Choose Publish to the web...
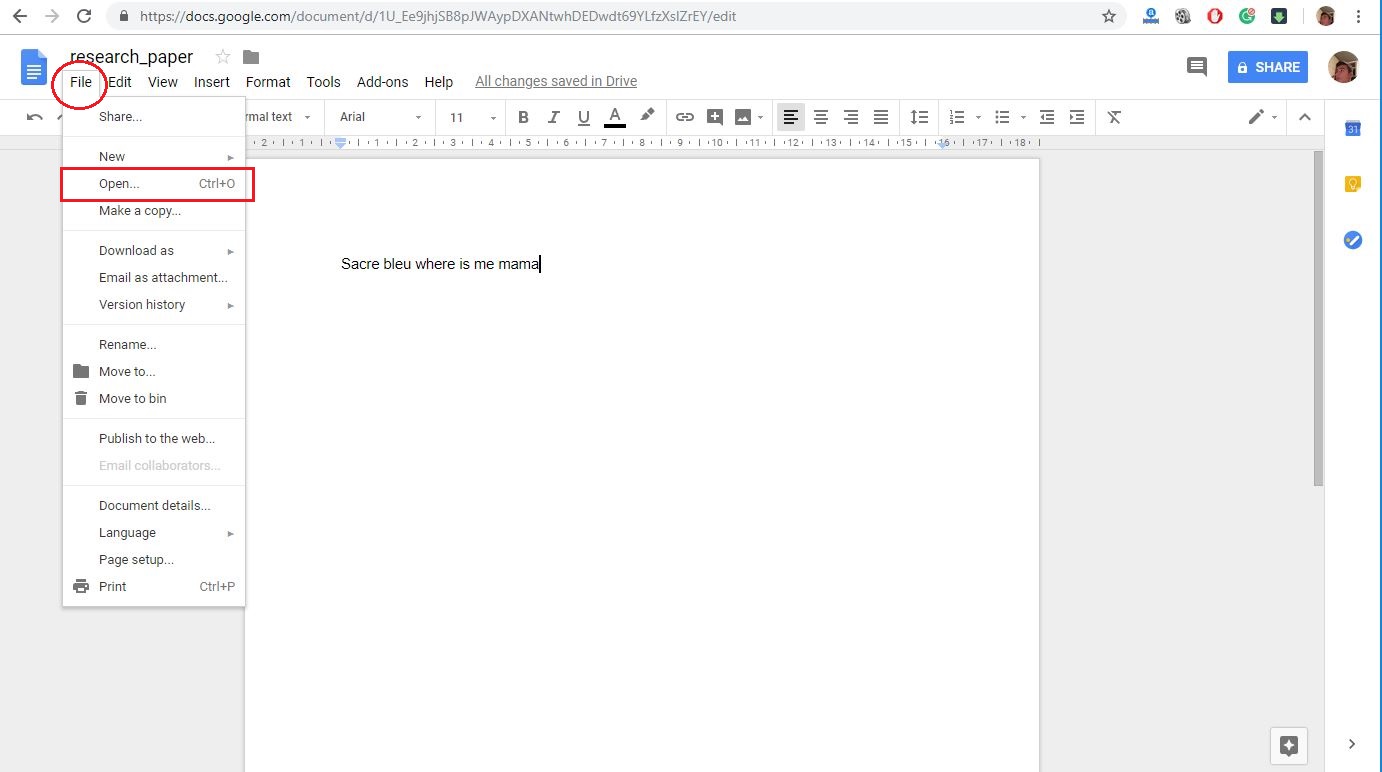 [154, 439]
